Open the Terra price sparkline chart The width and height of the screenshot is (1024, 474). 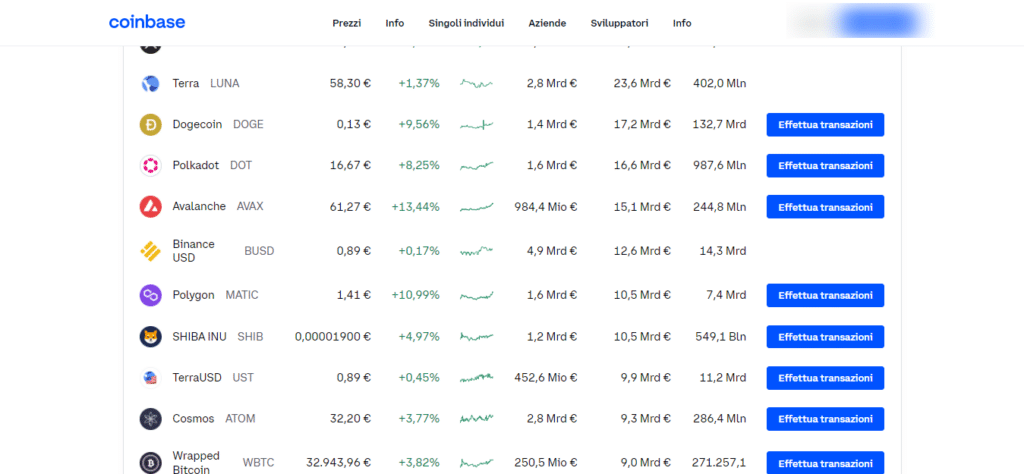click(x=477, y=84)
